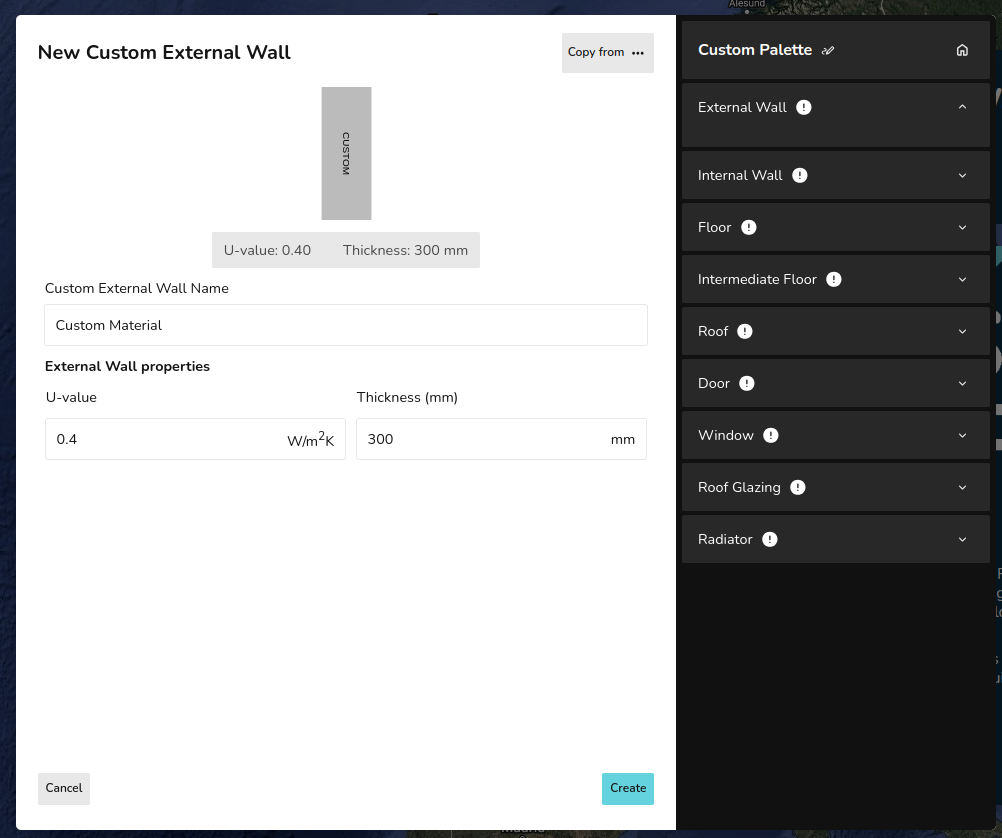The image size is (1002, 838).
Task: Click the warning icon next to Internal Wall
Action: point(799,175)
